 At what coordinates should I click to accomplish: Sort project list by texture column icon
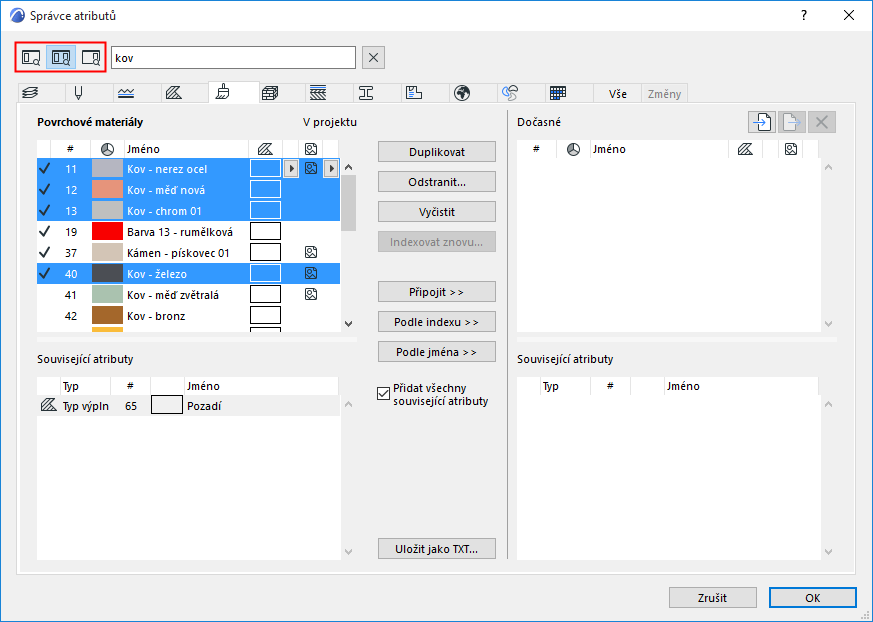(x=311, y=149)
